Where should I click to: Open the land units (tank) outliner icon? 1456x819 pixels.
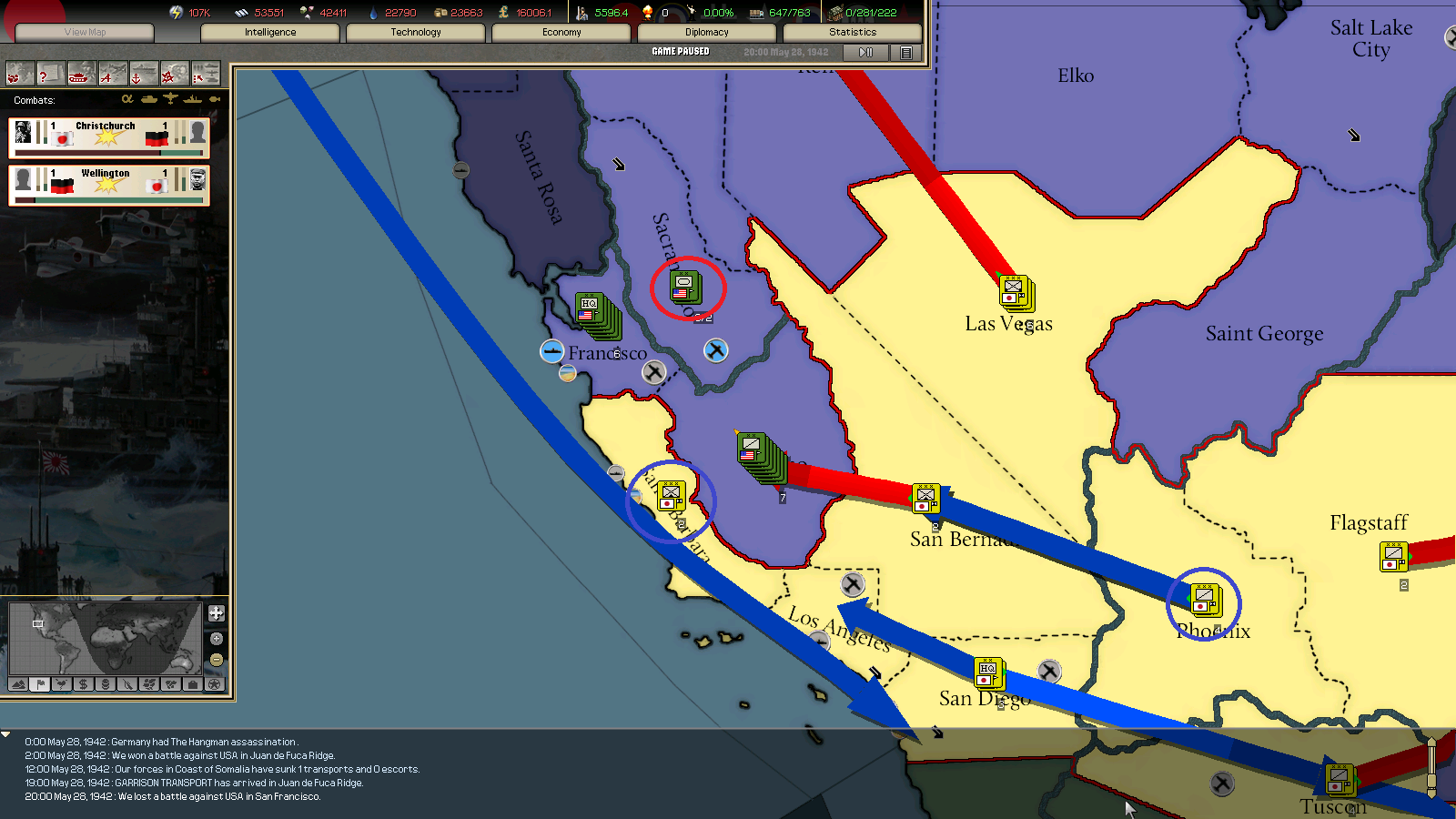click(x=80, y=74)
